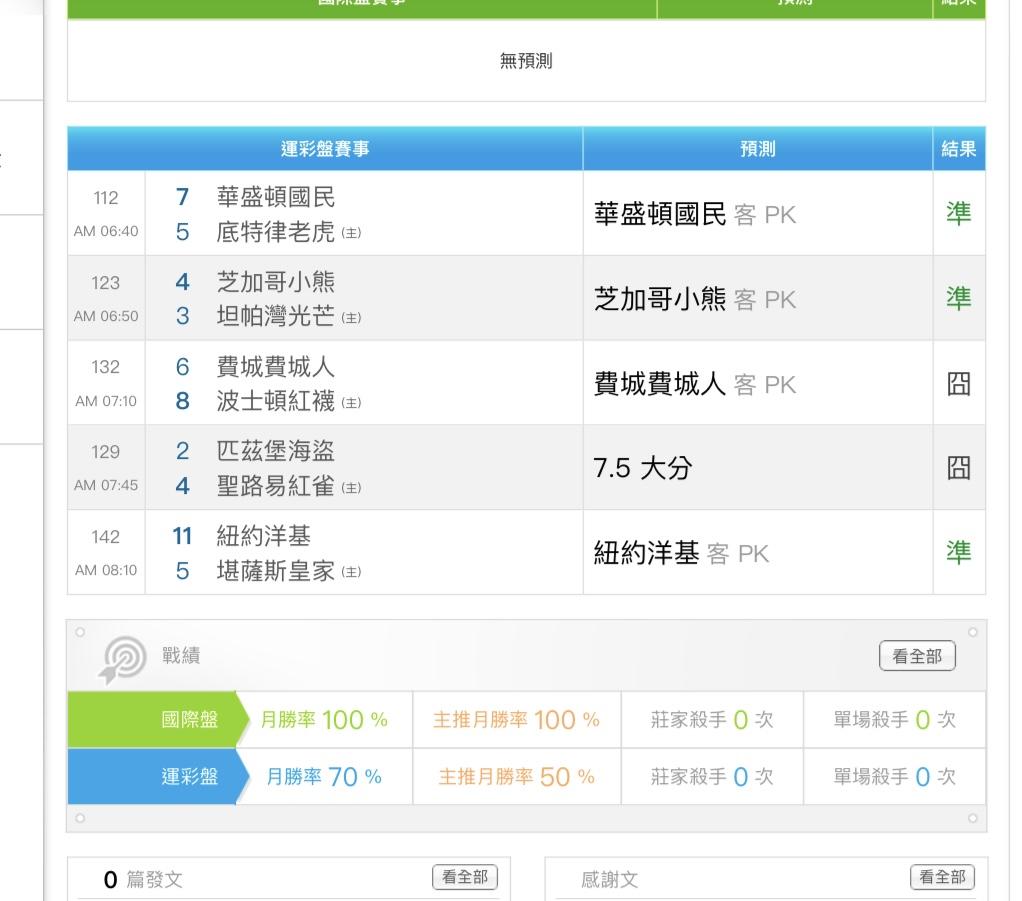Click the blue 結果 column header

point(959,149)
